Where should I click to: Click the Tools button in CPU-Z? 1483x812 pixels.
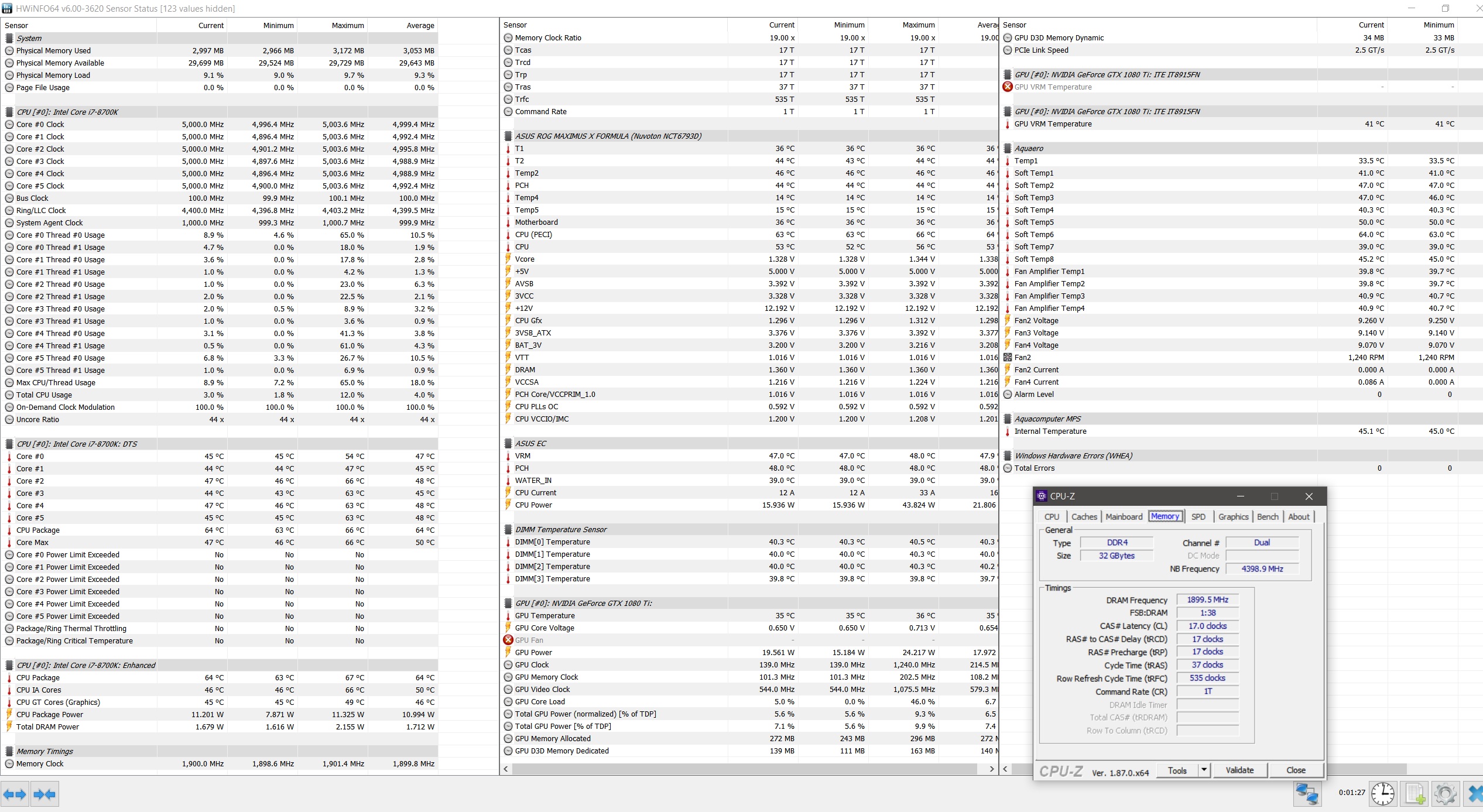tap(1177, 770)
